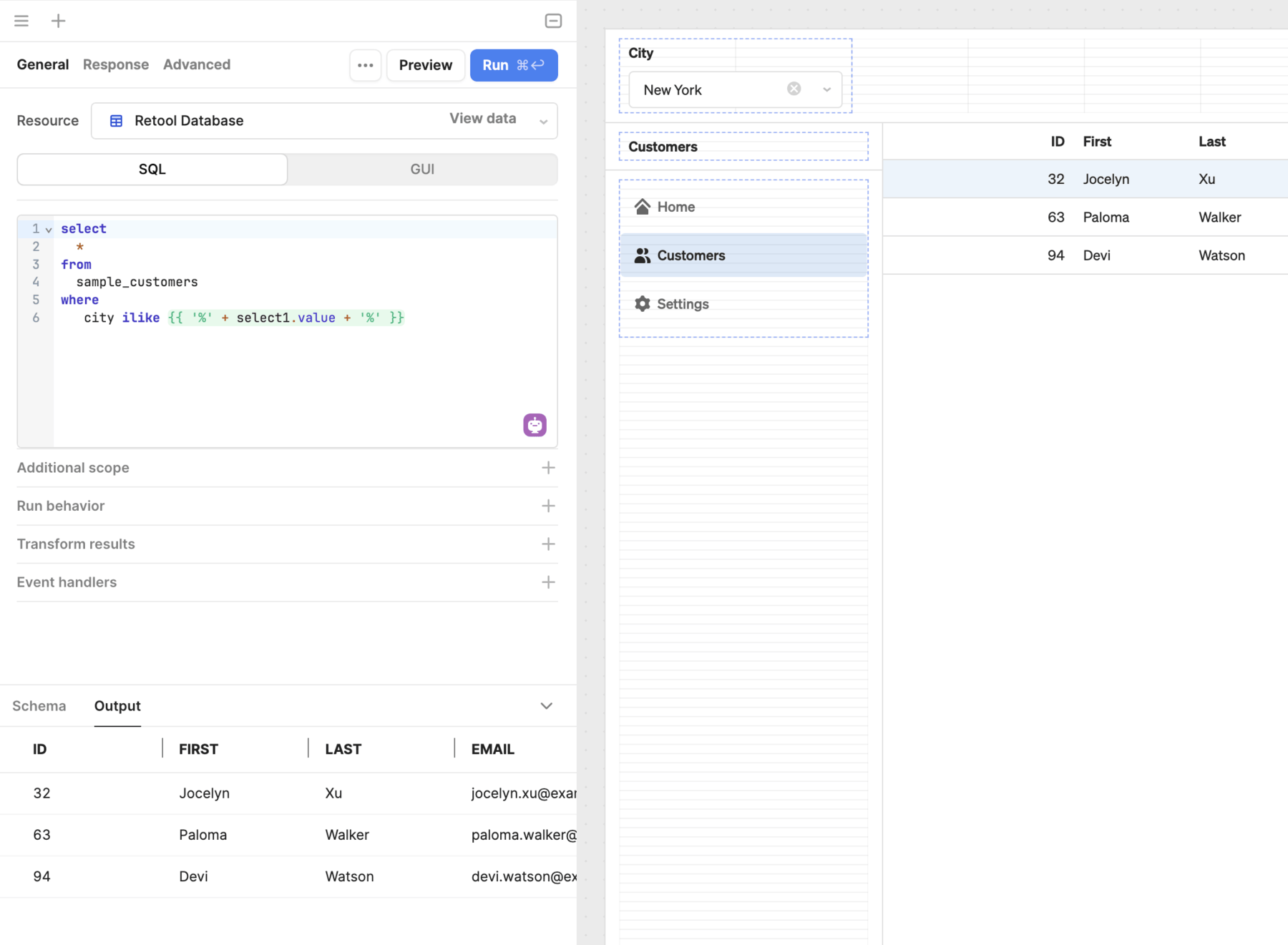The width and height of the screenshot is (1288, 945).
Task: Open the Response tab
Action: coord(116,64)
